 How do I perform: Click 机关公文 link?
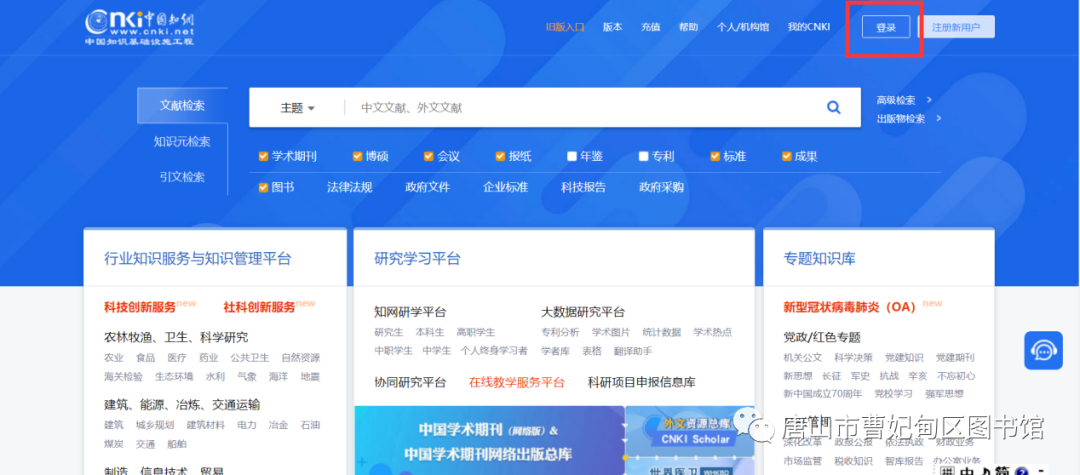[x=803, y=357]
